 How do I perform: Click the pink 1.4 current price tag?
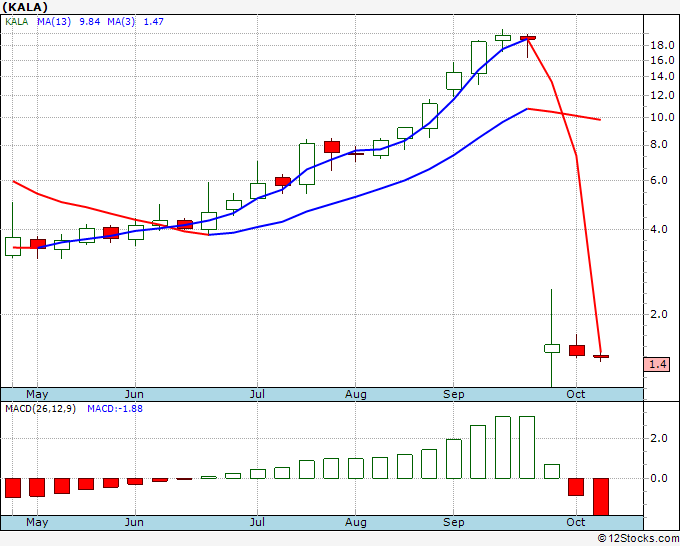coord(657,364)
